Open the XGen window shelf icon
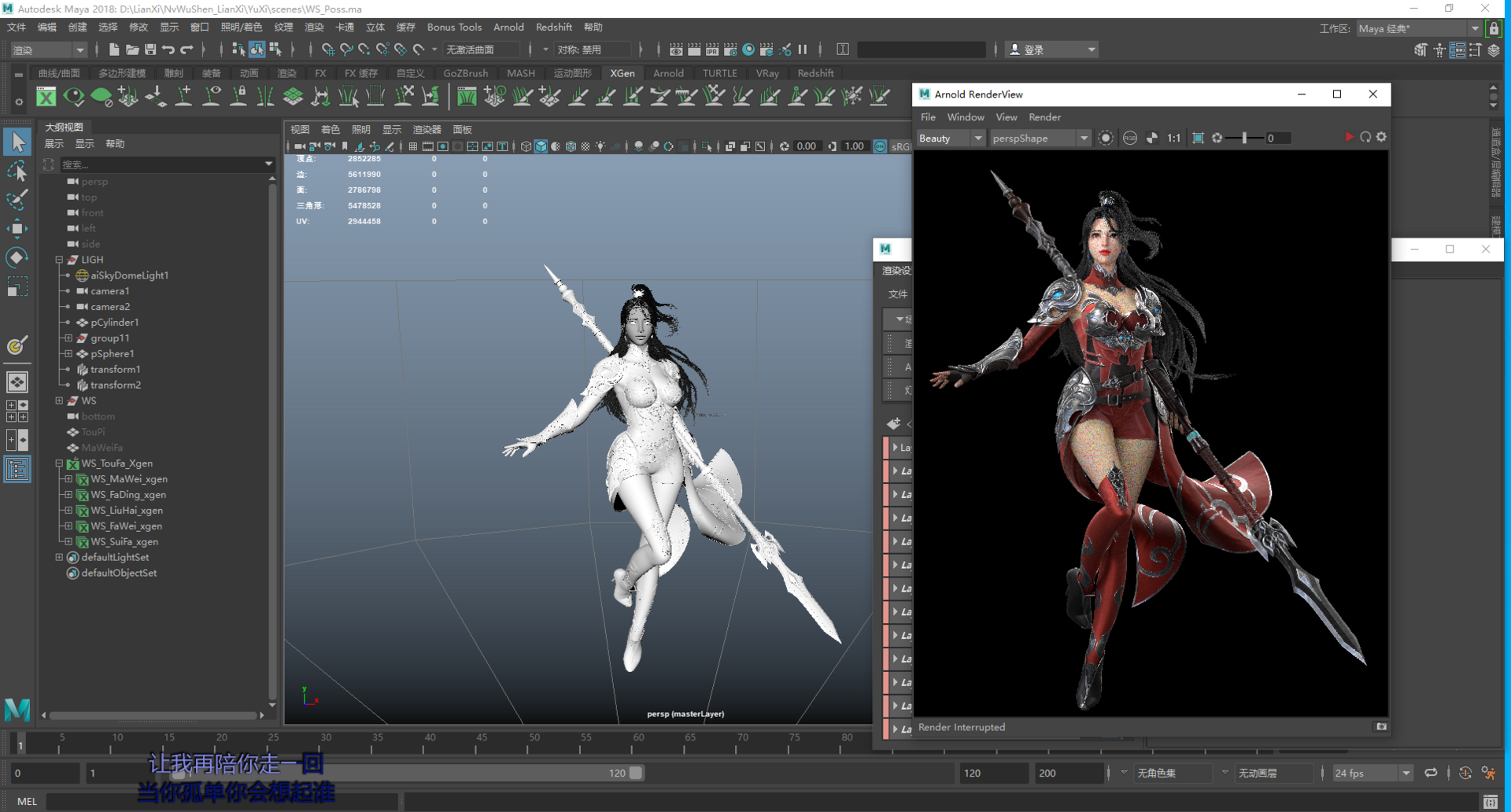 [x=46, y=97]
